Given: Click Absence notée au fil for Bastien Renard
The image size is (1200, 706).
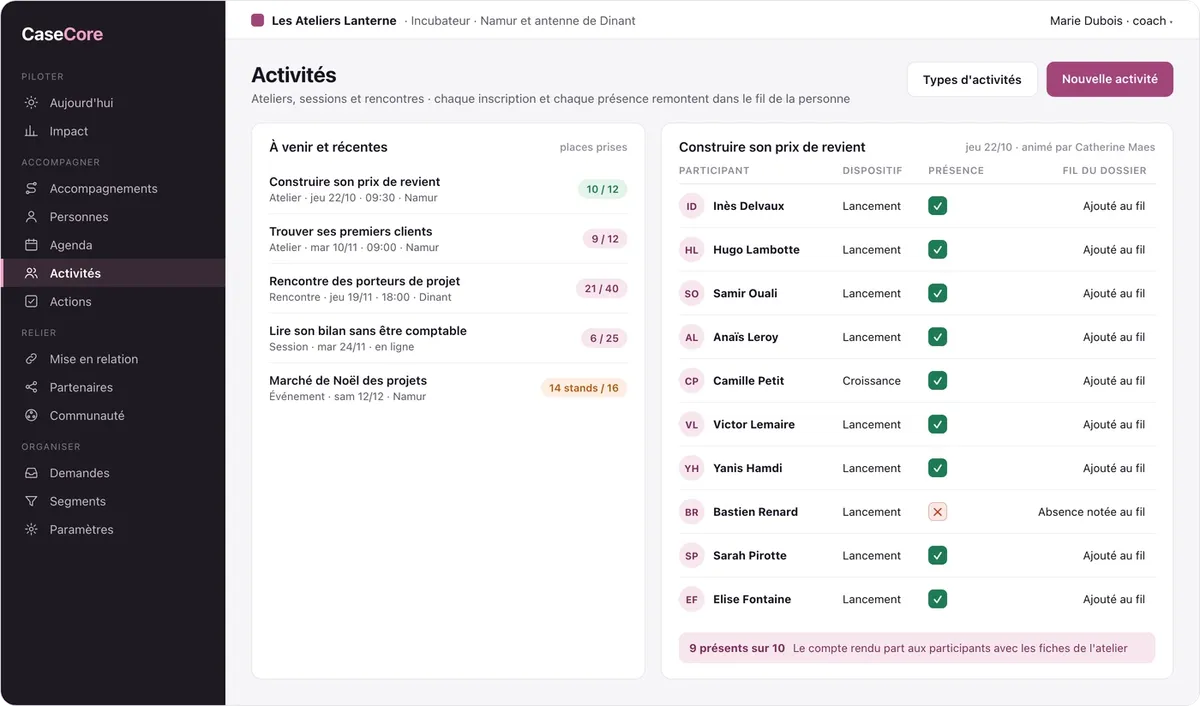Looking at the screenshot, I should tap(1092, 512).
